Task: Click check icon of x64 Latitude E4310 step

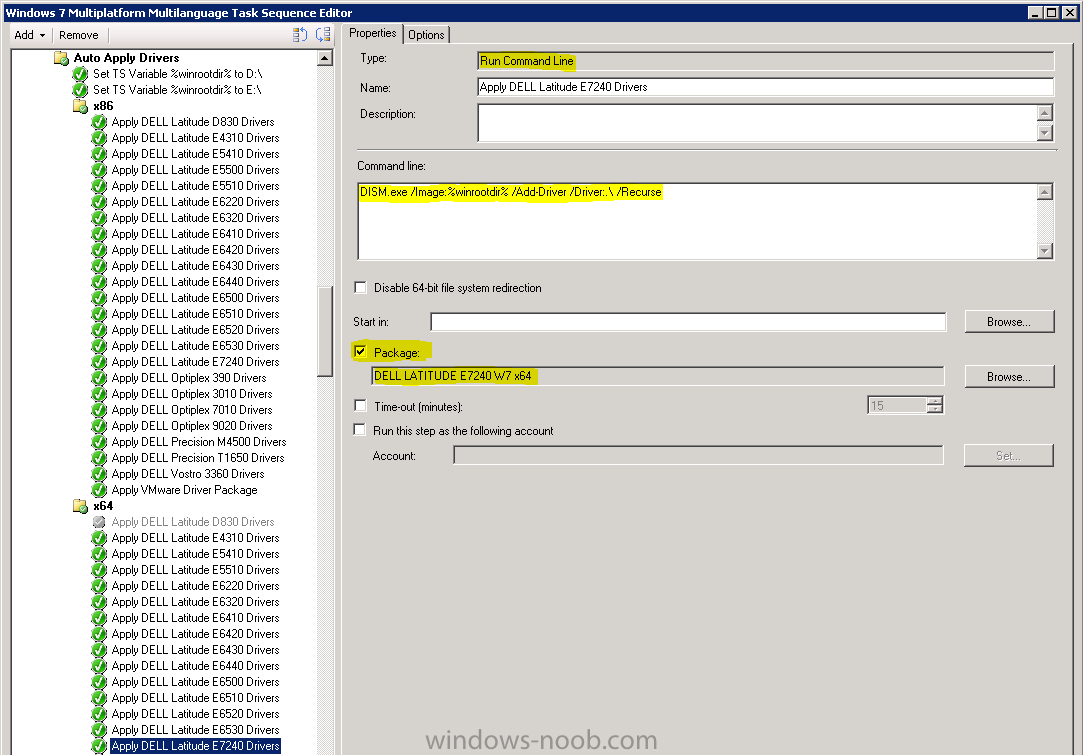Action: click(x=99, y=537)
